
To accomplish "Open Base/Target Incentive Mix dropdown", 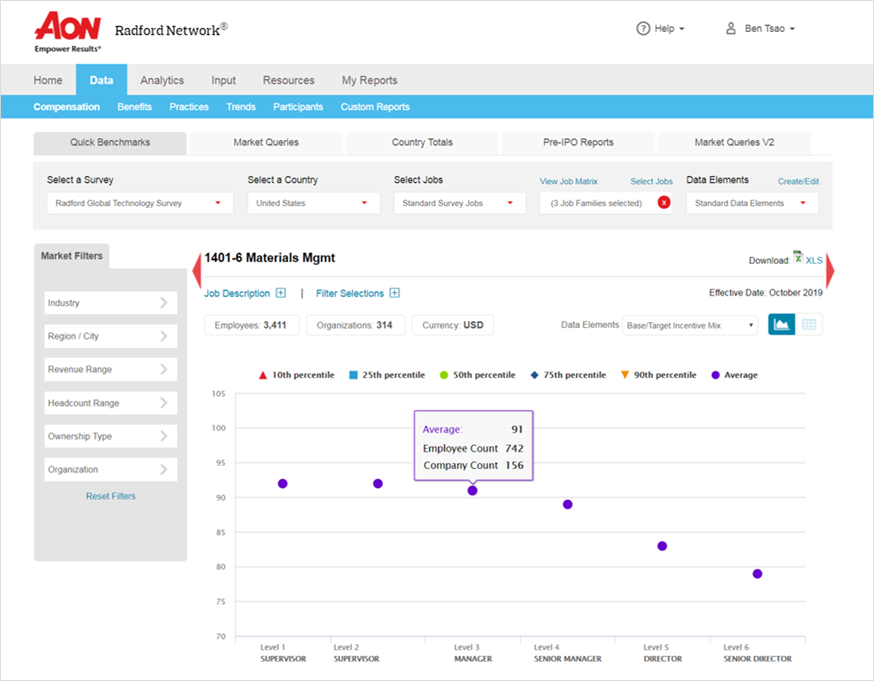I will 690,325.
